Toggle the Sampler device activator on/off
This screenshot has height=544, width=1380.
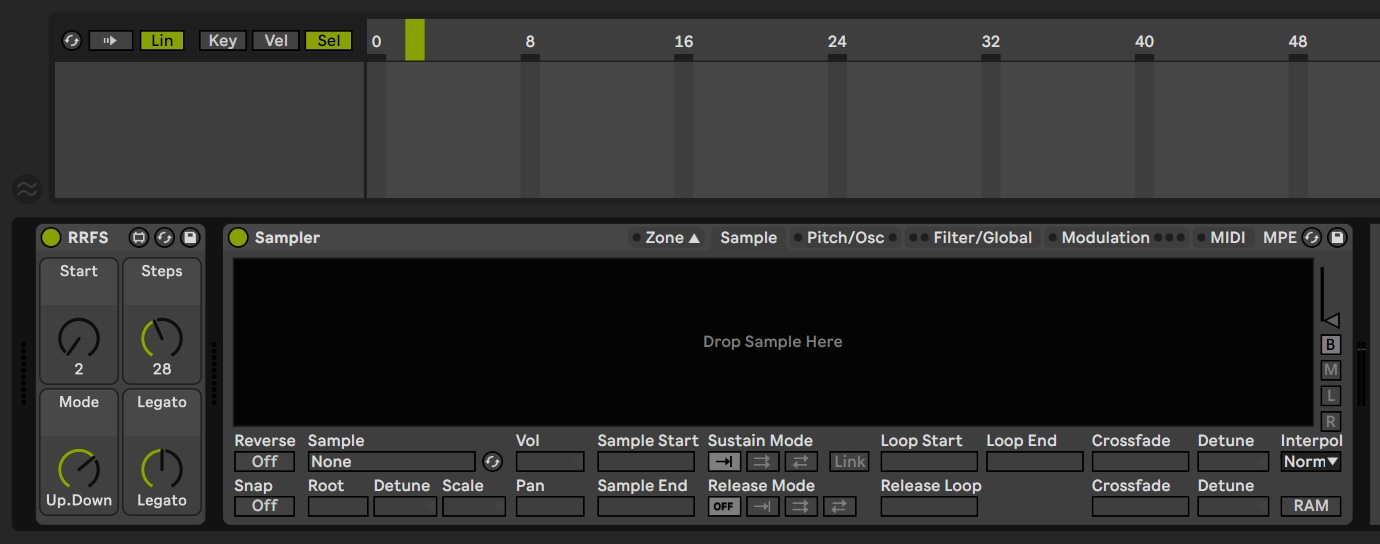point(238,238)
